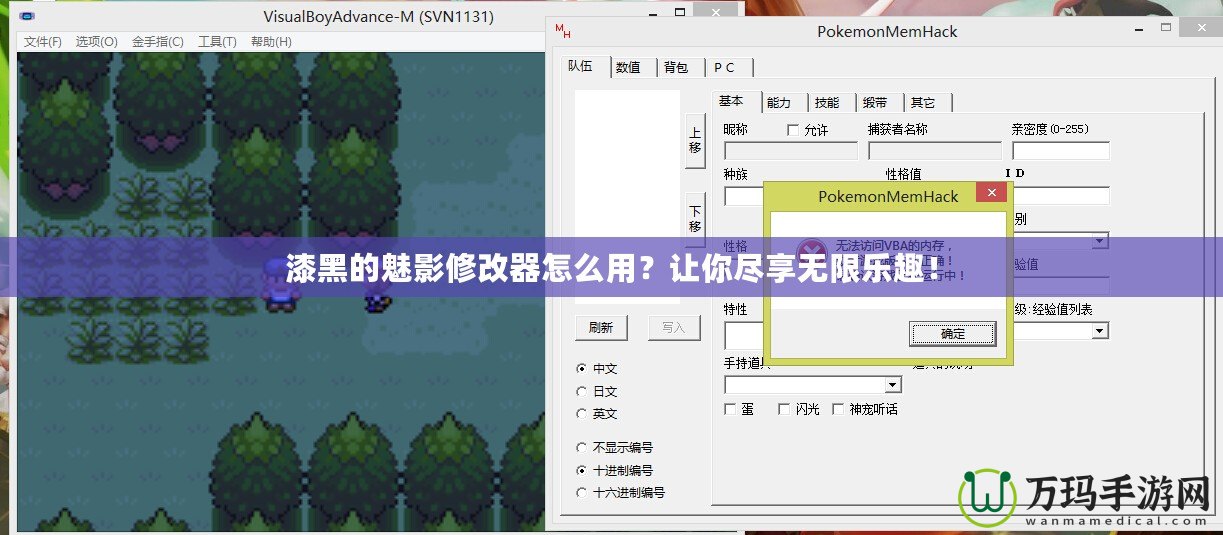Select the 技能 sub-tab
Viewport: 1223px width, 535px height.
click(827, 102)
